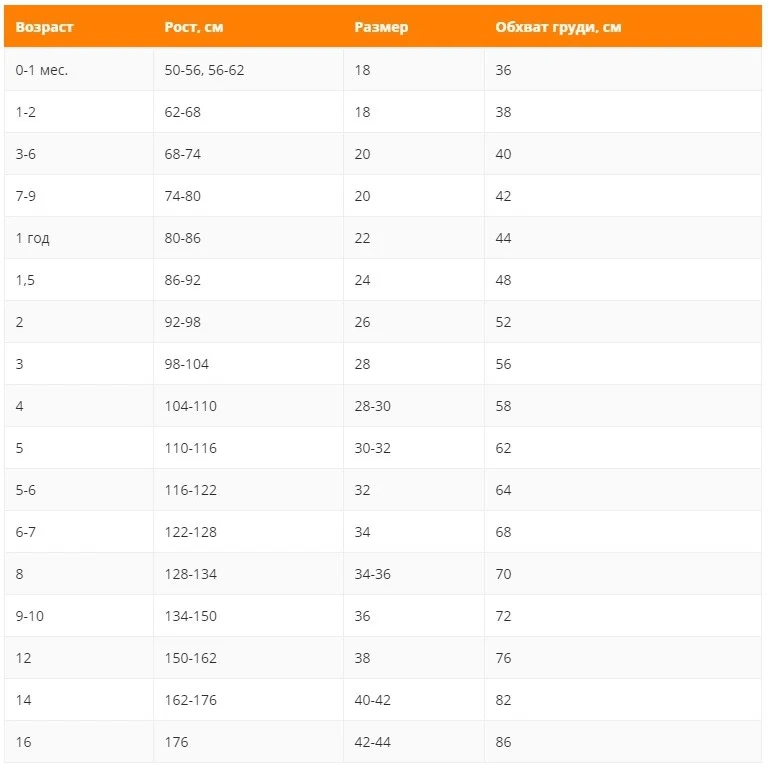
Task: Select the "50-56, 56-62" height cell
Action: [x=204, y=70]
